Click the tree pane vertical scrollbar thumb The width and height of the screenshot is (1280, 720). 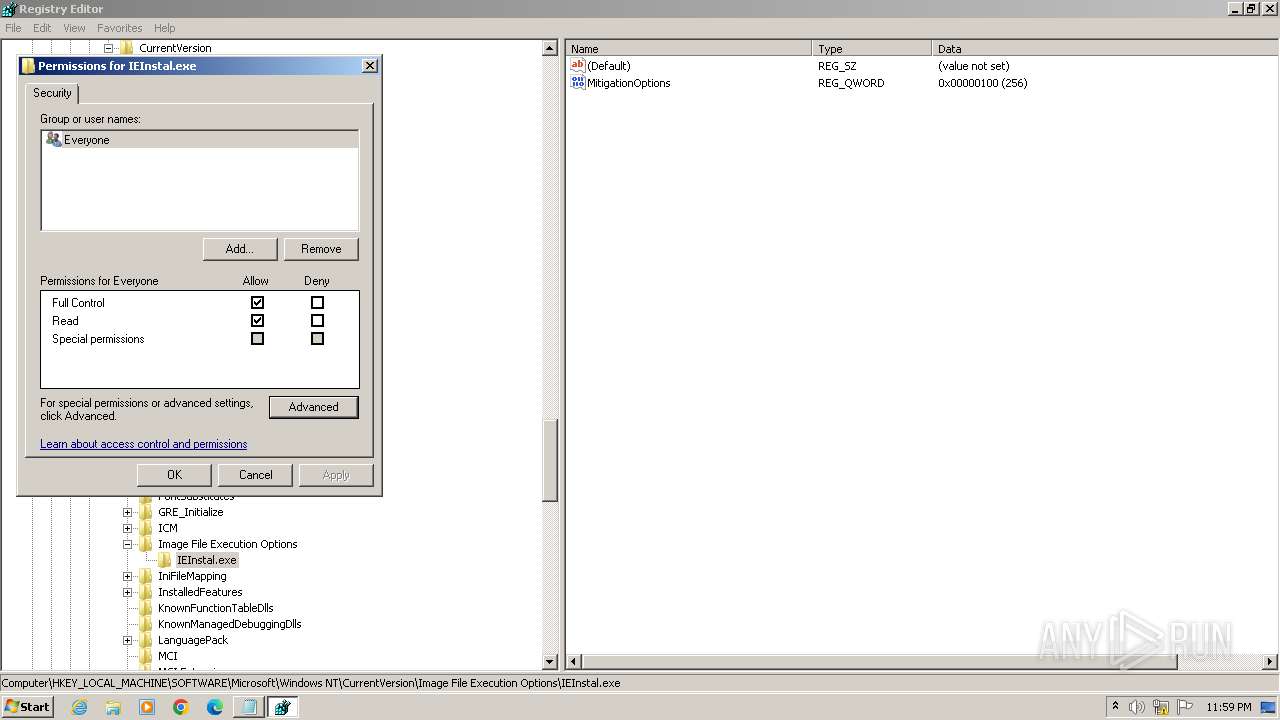(x=549, y=460)
